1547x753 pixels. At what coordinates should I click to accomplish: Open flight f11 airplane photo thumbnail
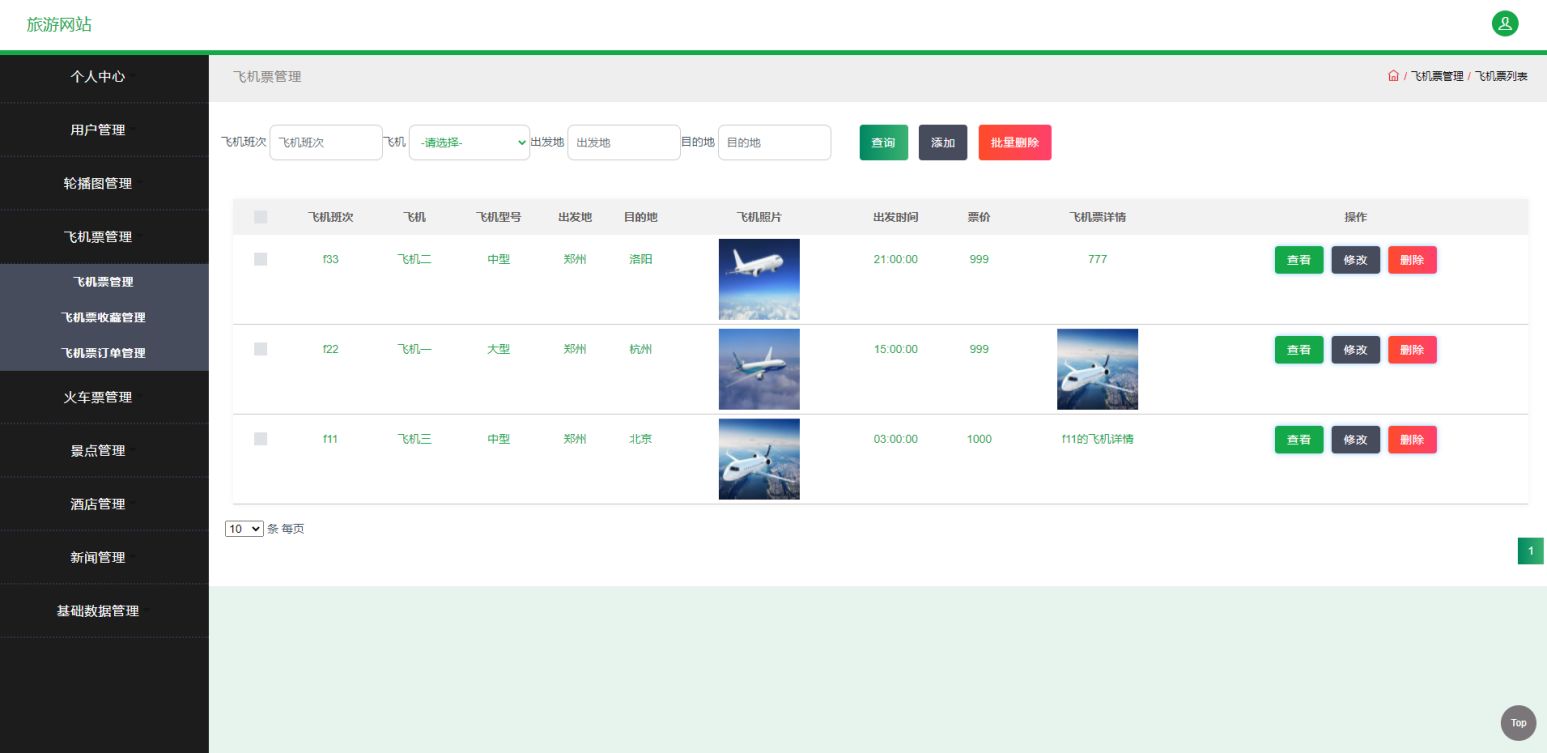point(759,459)
